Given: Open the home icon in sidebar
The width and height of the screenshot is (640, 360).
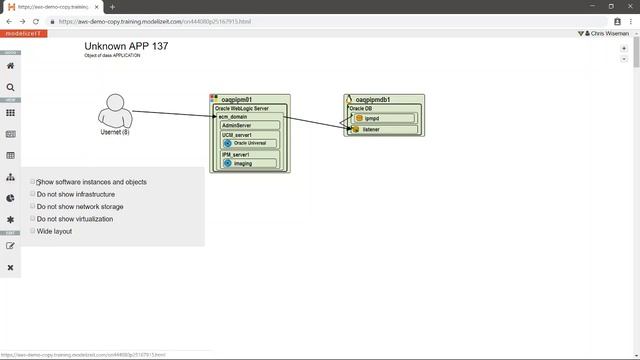Looking at the screenshot, I should (x=10, y=66).
